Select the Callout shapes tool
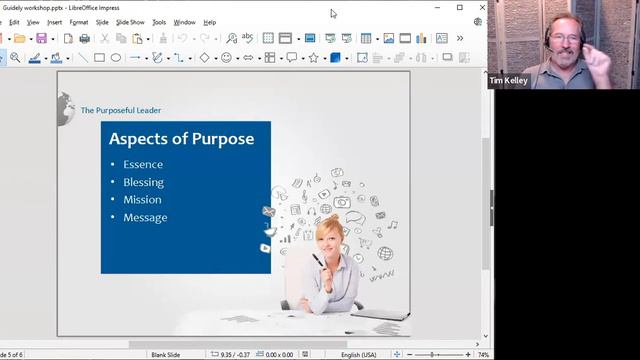Screen dimensions: 640x360 coord(291,58)
